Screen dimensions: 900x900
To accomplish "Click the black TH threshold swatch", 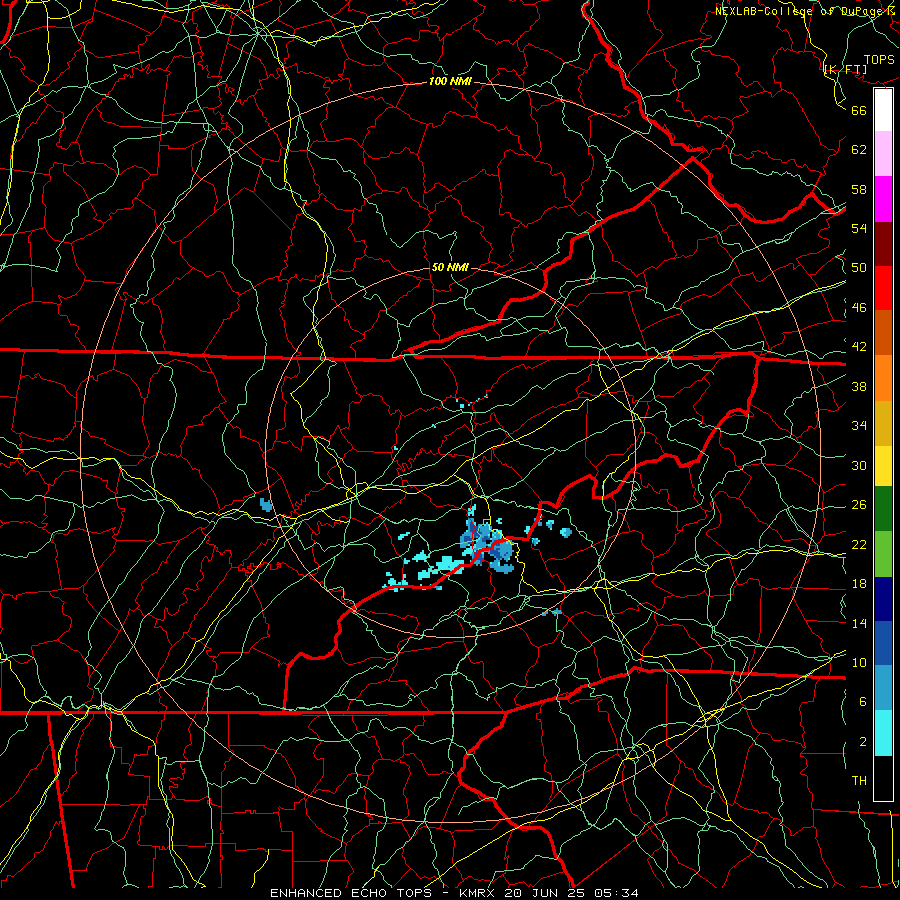I will [883, 778].
